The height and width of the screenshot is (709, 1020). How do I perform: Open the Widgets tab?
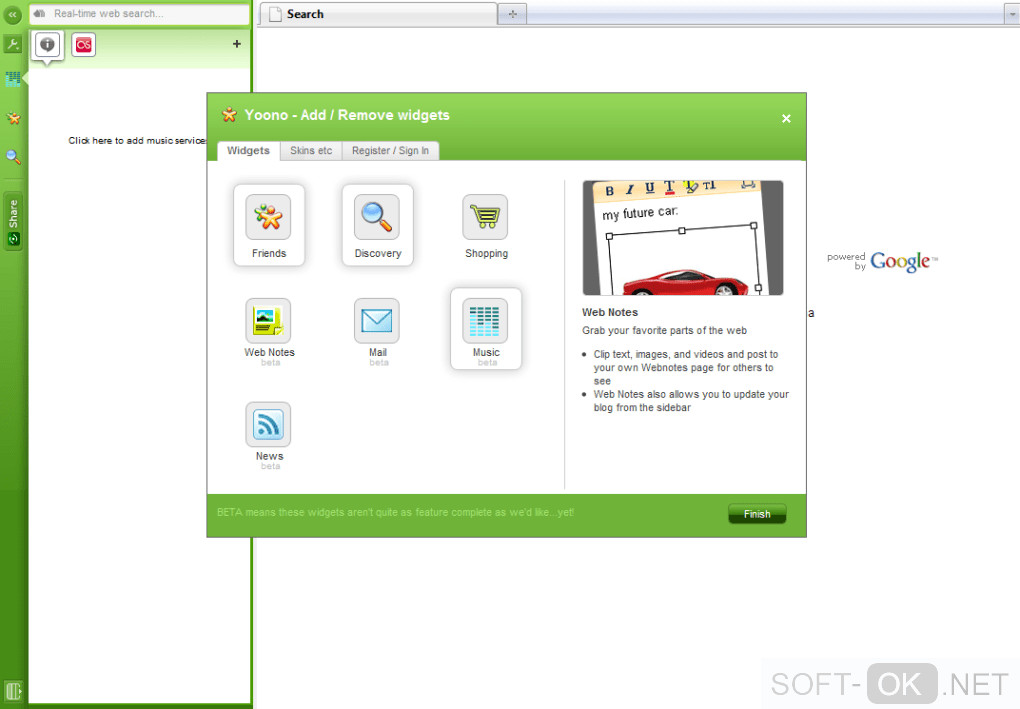tap(248, 150)
